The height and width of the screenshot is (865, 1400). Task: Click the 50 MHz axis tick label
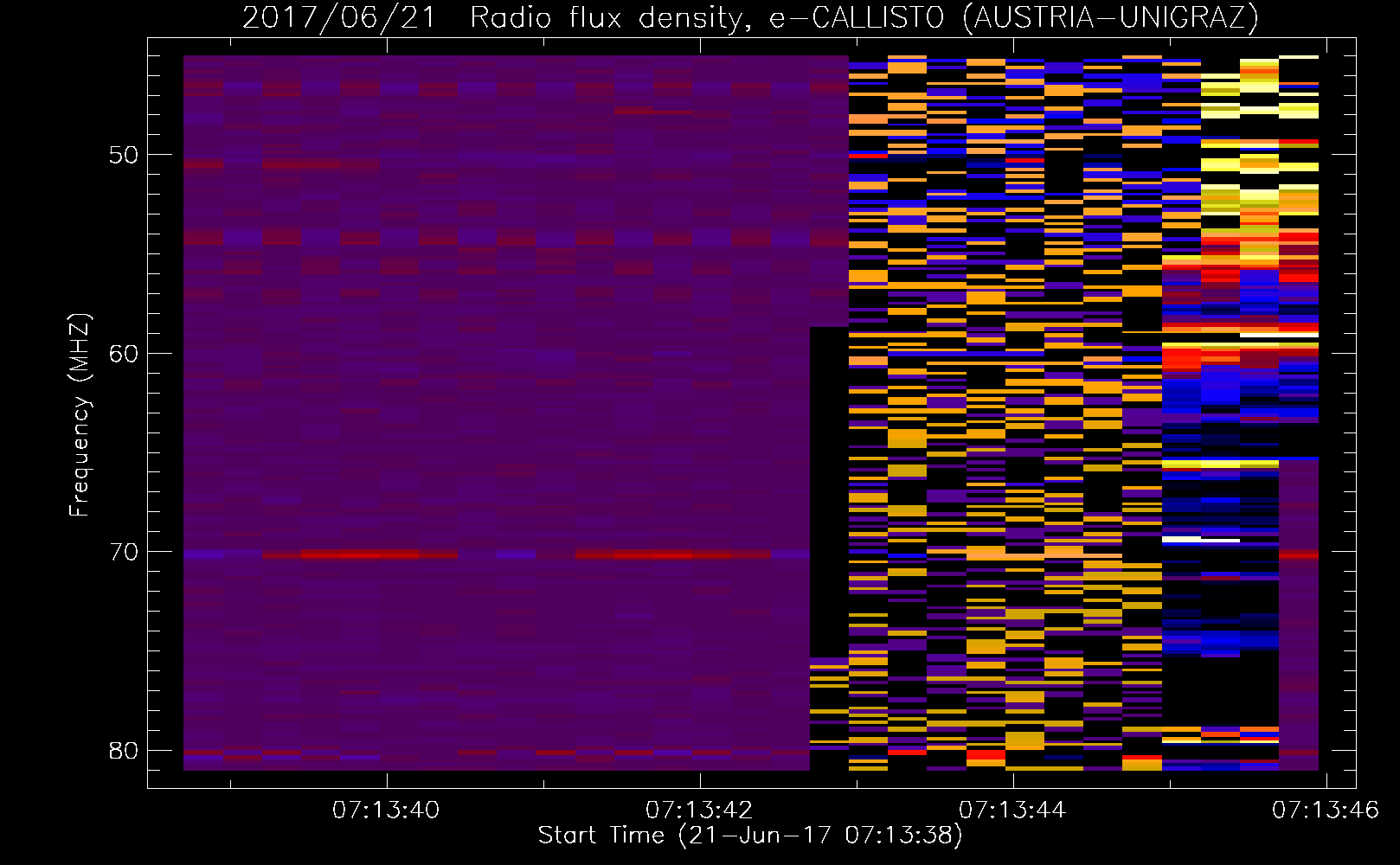click(124, 155)
